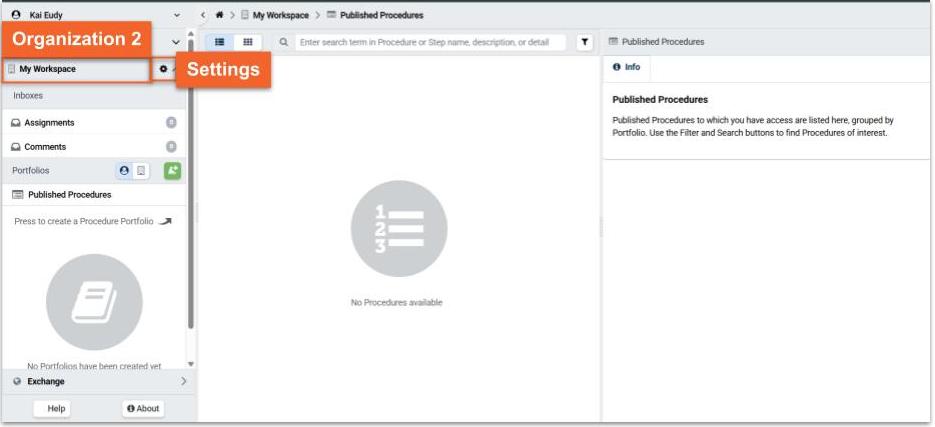Image resolution: width=935 pixels, height=427 pixels.
Task: Select the Info tab
Action: point(626,68)
